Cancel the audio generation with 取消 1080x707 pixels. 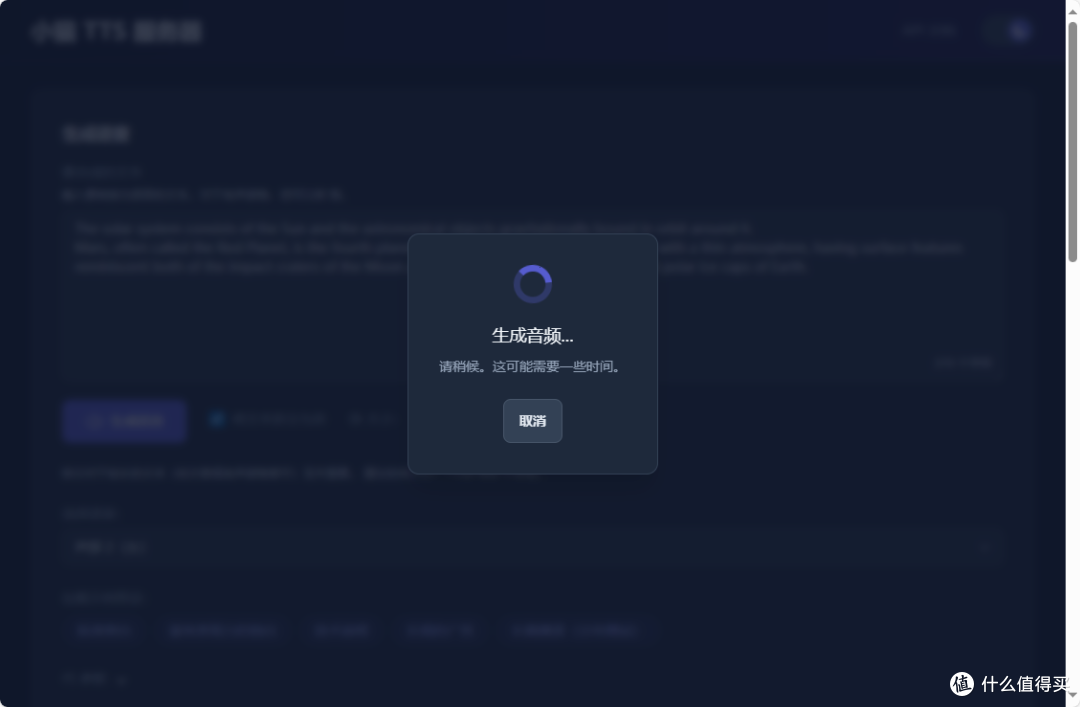[532, 421]
